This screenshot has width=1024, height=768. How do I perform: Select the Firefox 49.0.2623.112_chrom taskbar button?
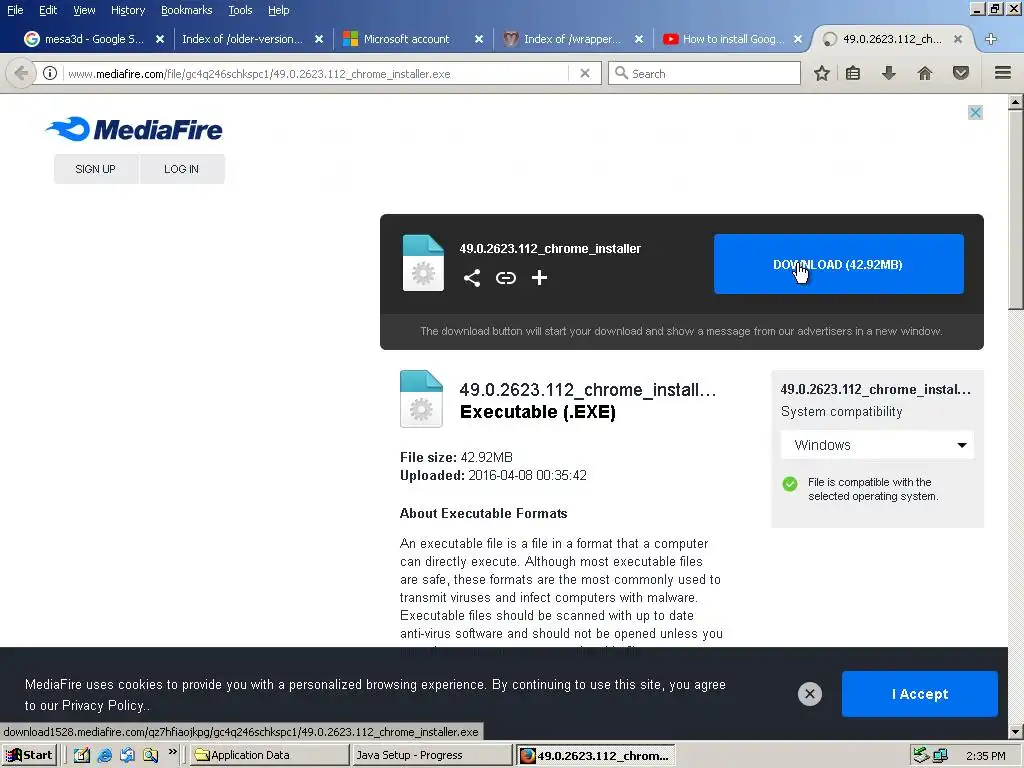(594, 756)
